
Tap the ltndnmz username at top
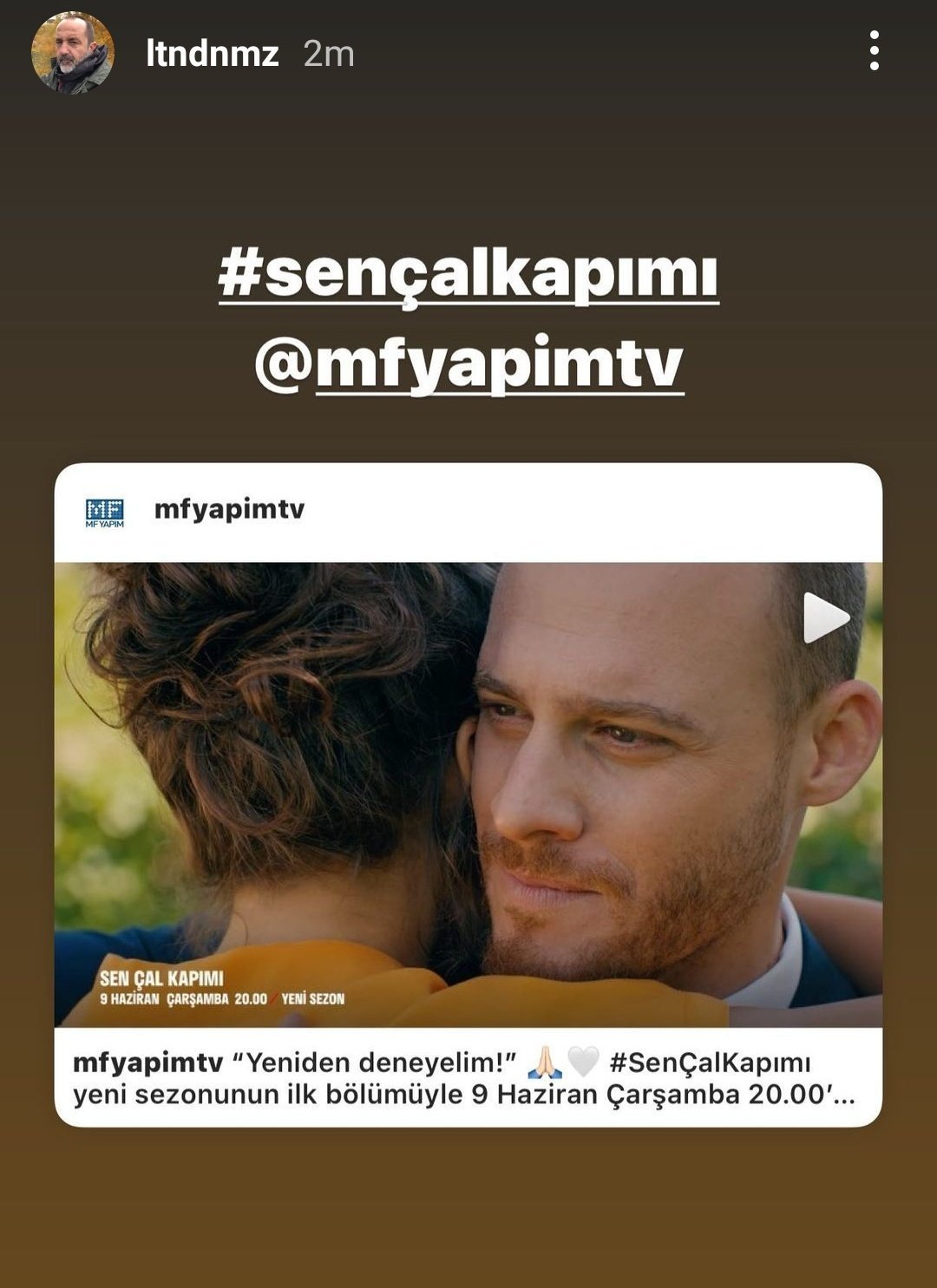(x=212, y=54)
